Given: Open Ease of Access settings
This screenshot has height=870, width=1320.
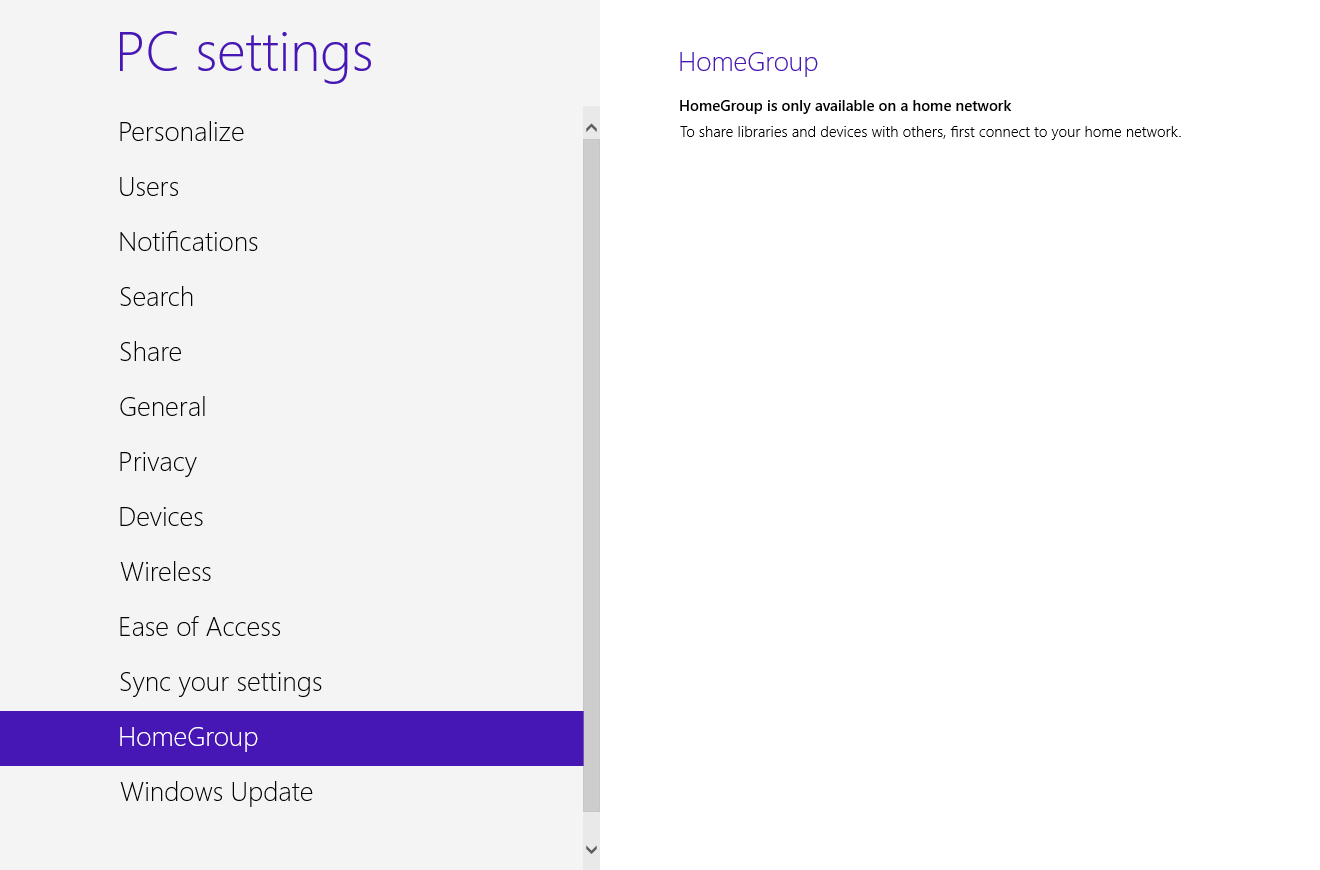Looking at the screenshot, I should click(x=291, y=627).
